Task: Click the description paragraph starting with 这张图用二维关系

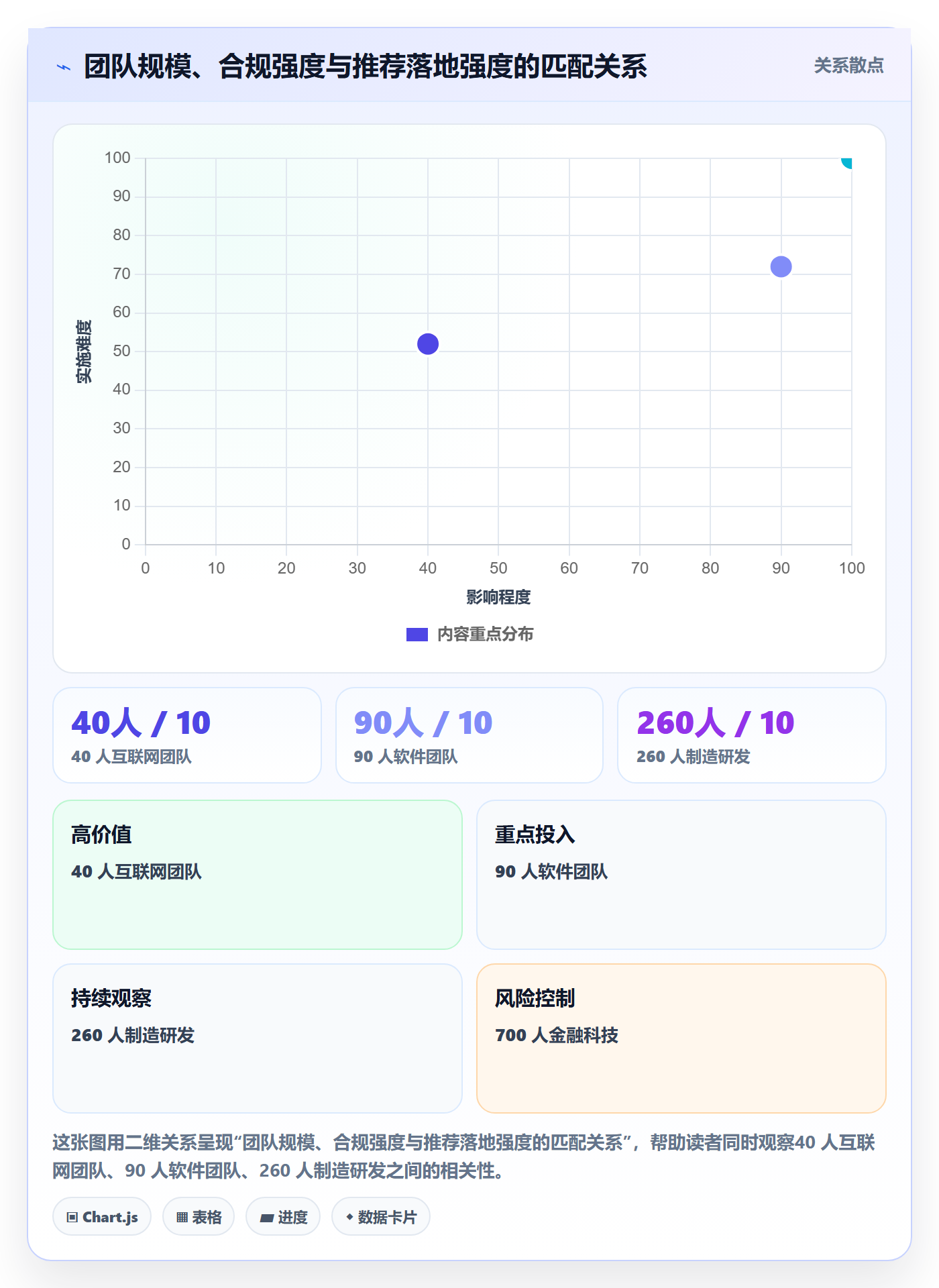Action: tap(464, 1157)
